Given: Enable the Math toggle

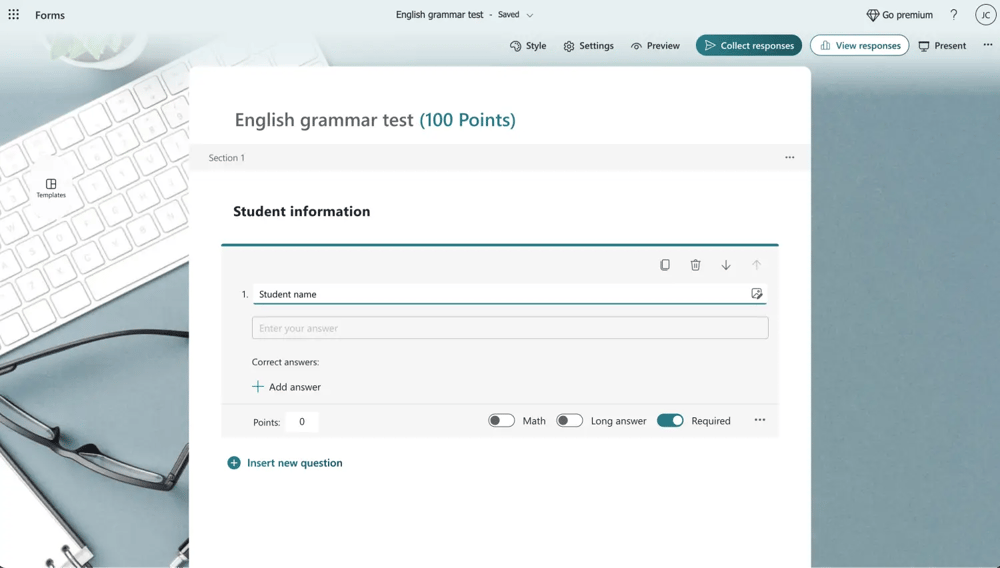Looking at the screenshot, I should coord(501,421).
